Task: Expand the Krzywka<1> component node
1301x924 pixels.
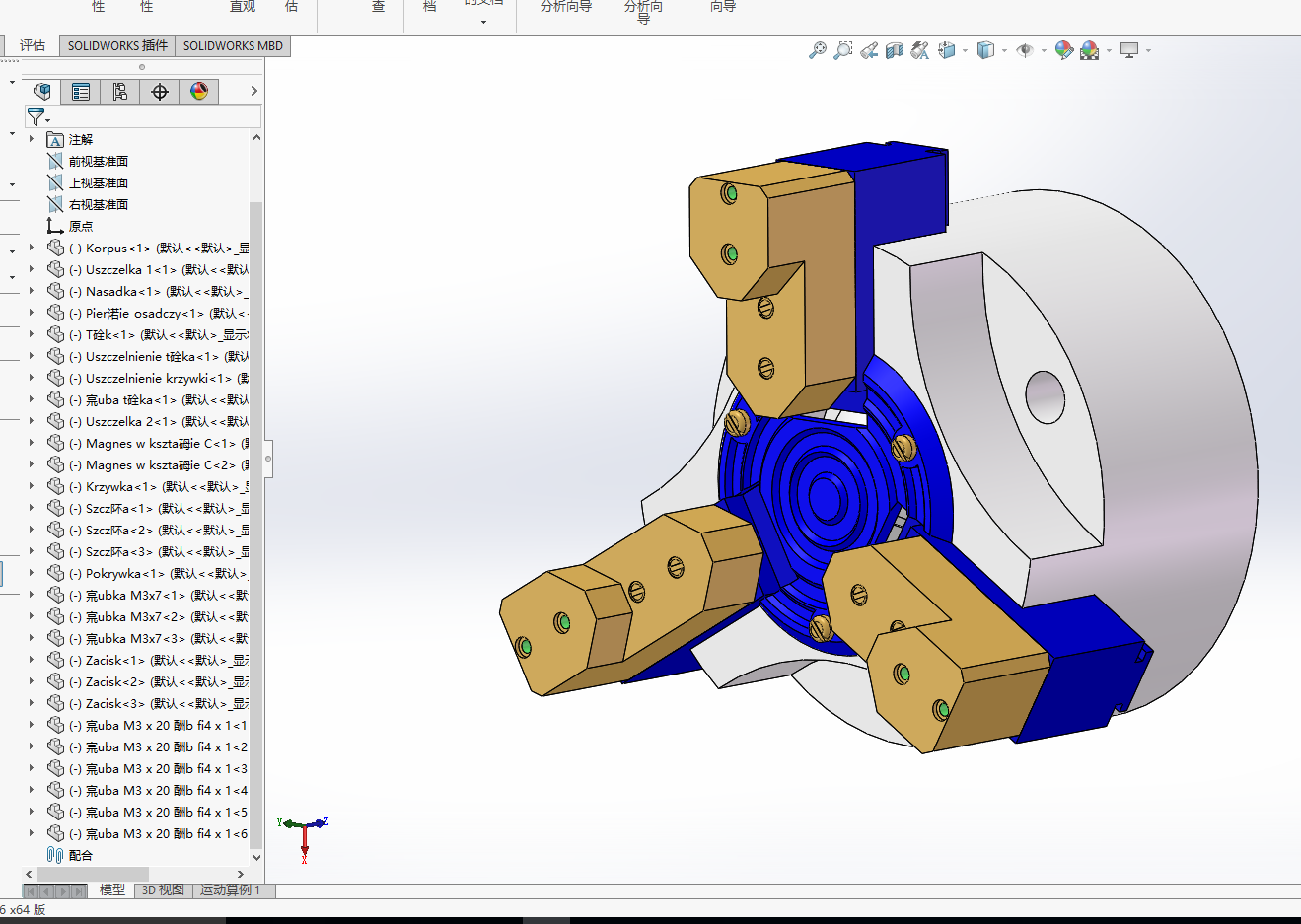Action: point(32,486)
